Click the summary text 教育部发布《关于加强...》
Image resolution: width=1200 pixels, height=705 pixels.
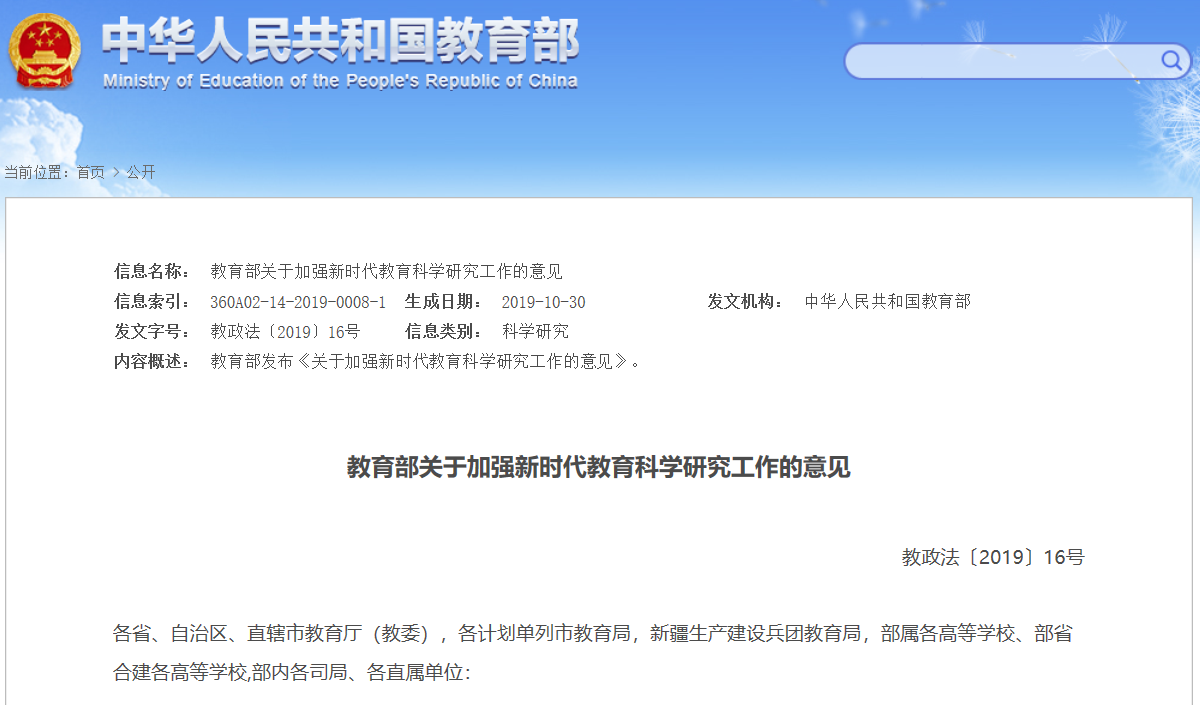point(425,361)
